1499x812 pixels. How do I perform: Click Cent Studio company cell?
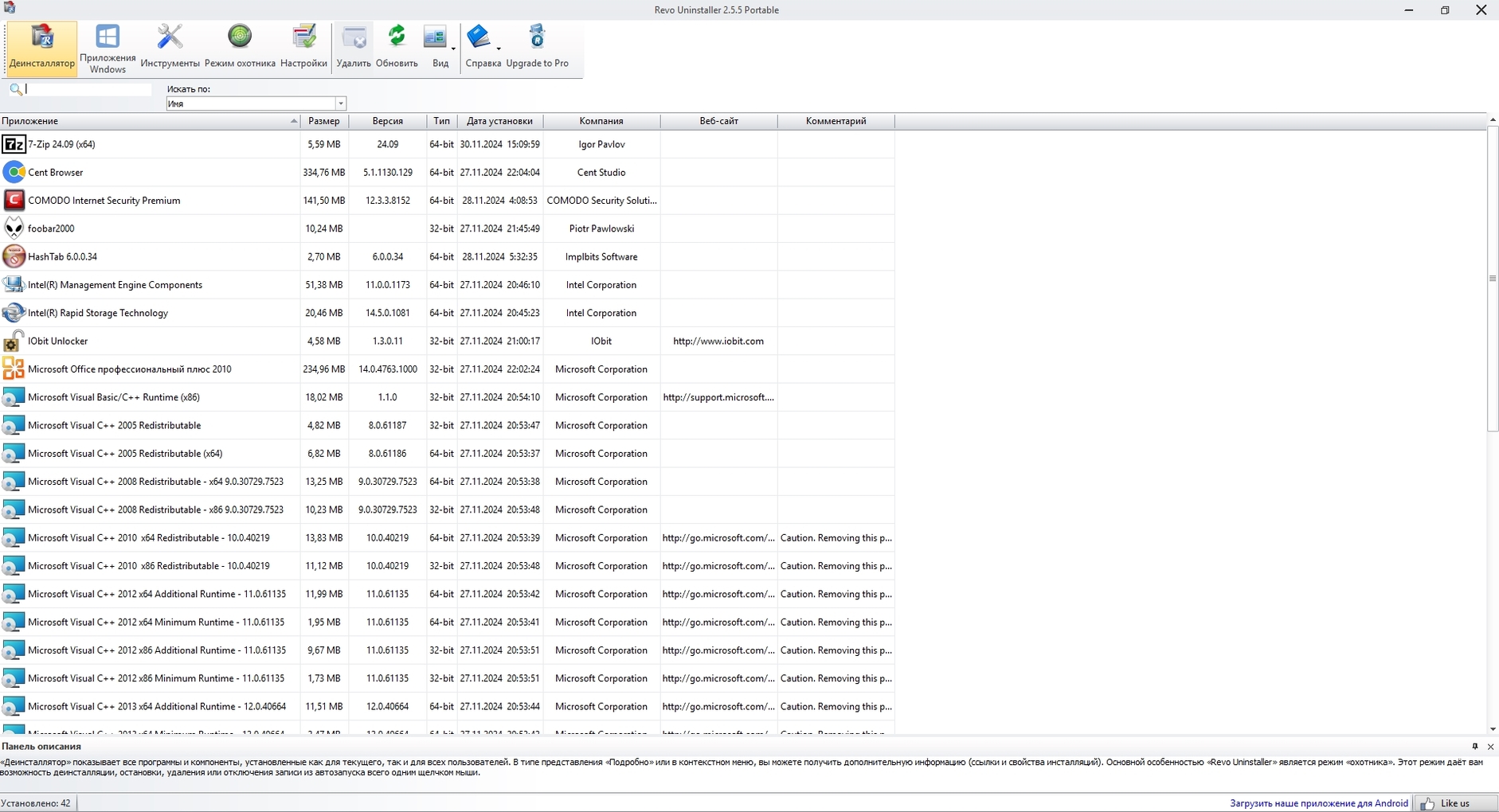pos(601,172)
